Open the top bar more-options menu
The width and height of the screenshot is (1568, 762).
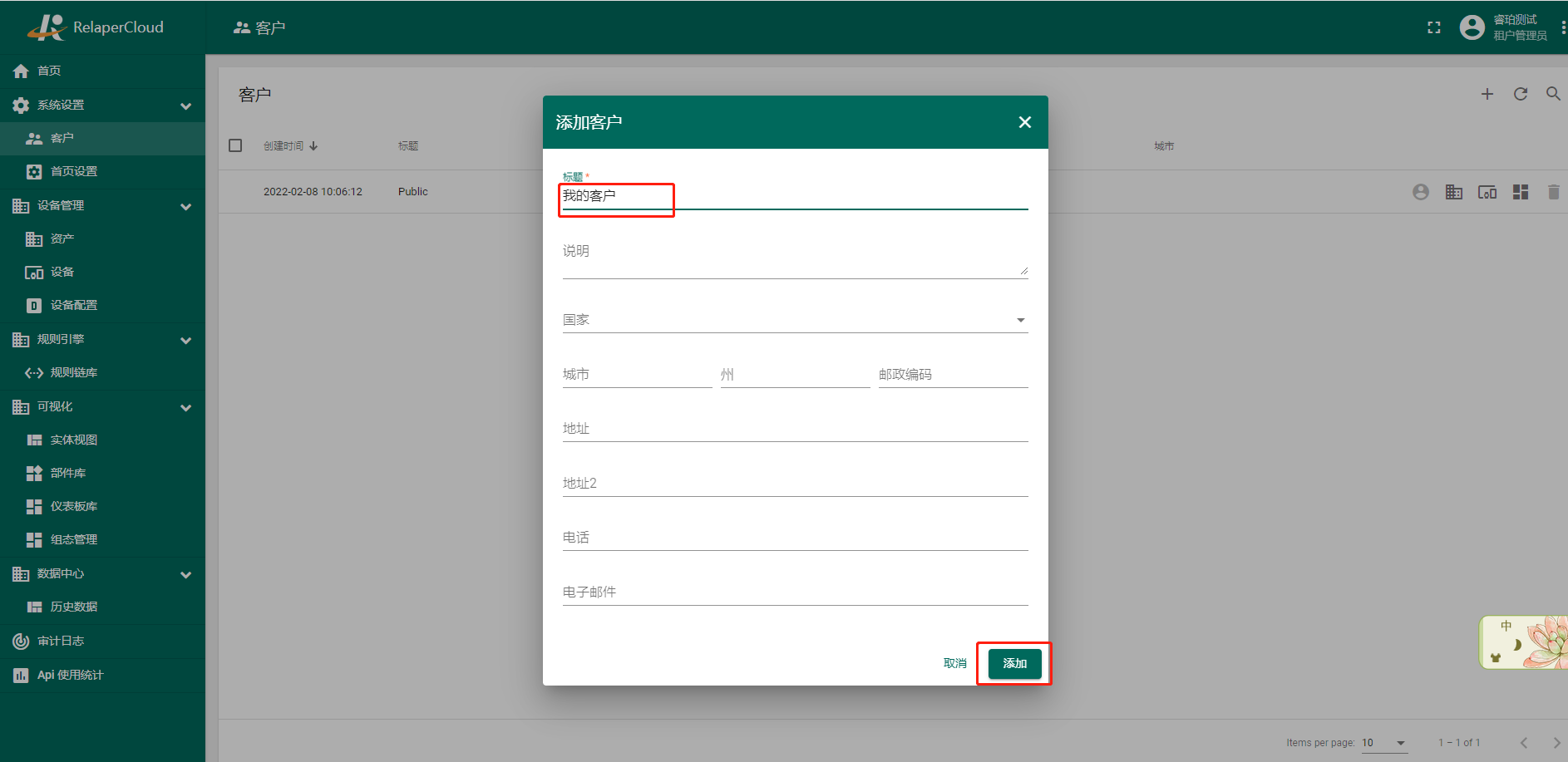point(1563,27)
